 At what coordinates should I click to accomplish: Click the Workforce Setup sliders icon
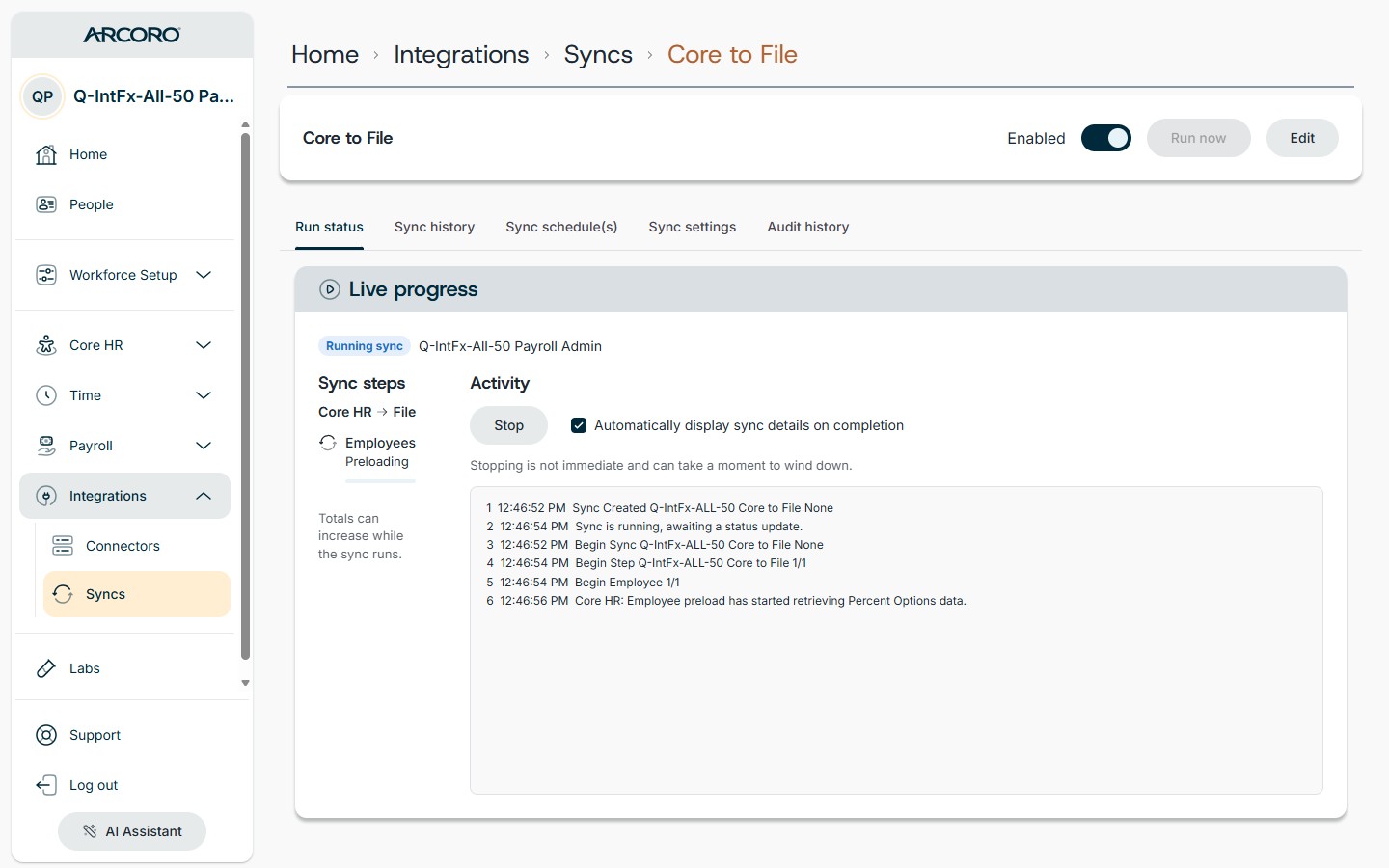tap(46, 275)
